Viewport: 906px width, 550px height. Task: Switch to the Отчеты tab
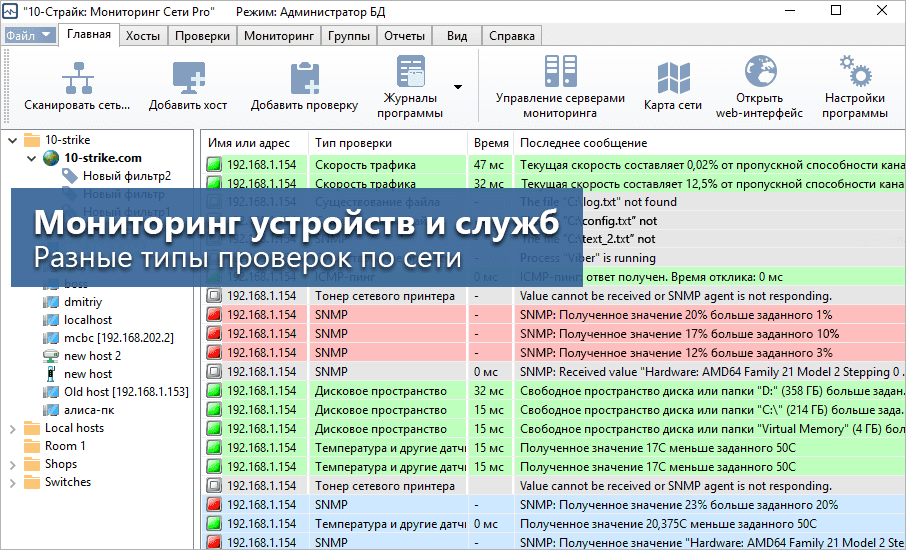[x=404, y=36]
